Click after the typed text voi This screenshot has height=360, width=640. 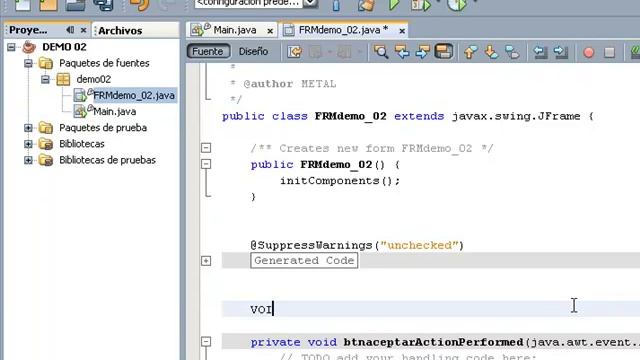click(x=273, y=309)
